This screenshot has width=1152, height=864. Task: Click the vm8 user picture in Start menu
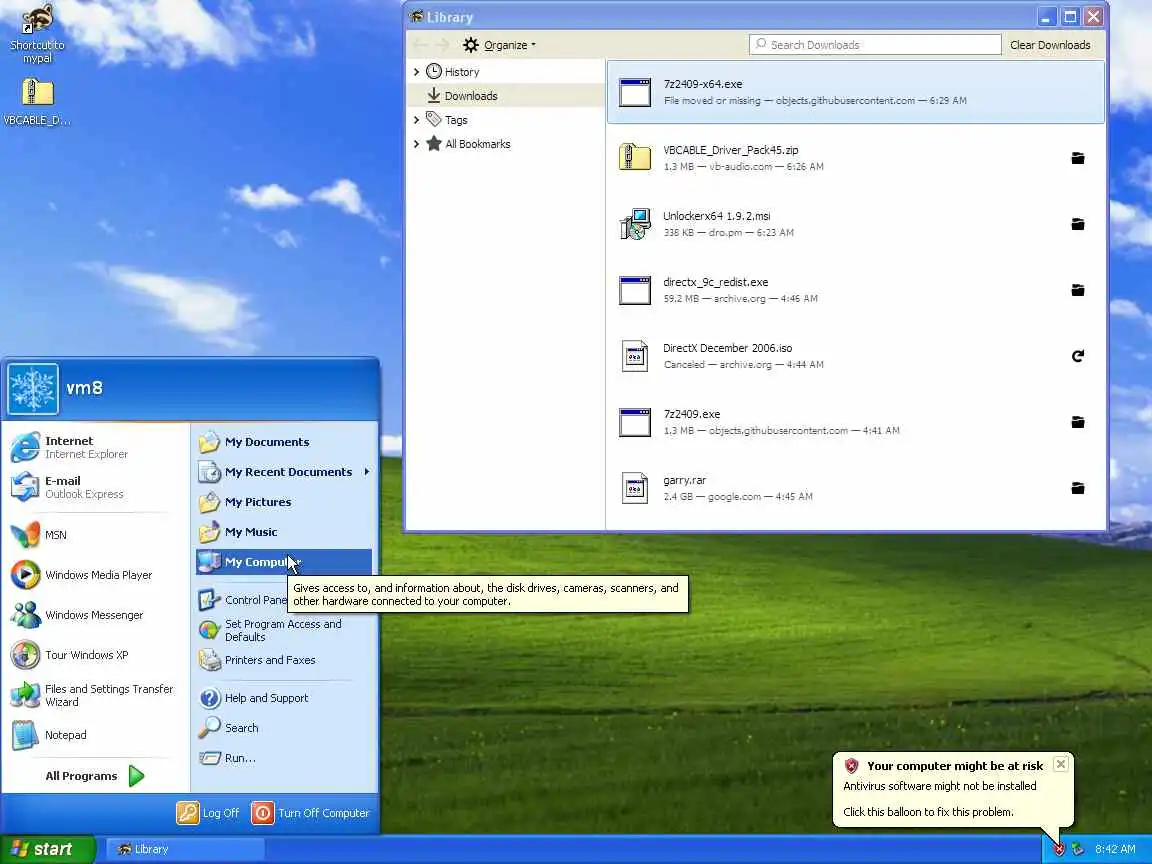tap(33, 389)
